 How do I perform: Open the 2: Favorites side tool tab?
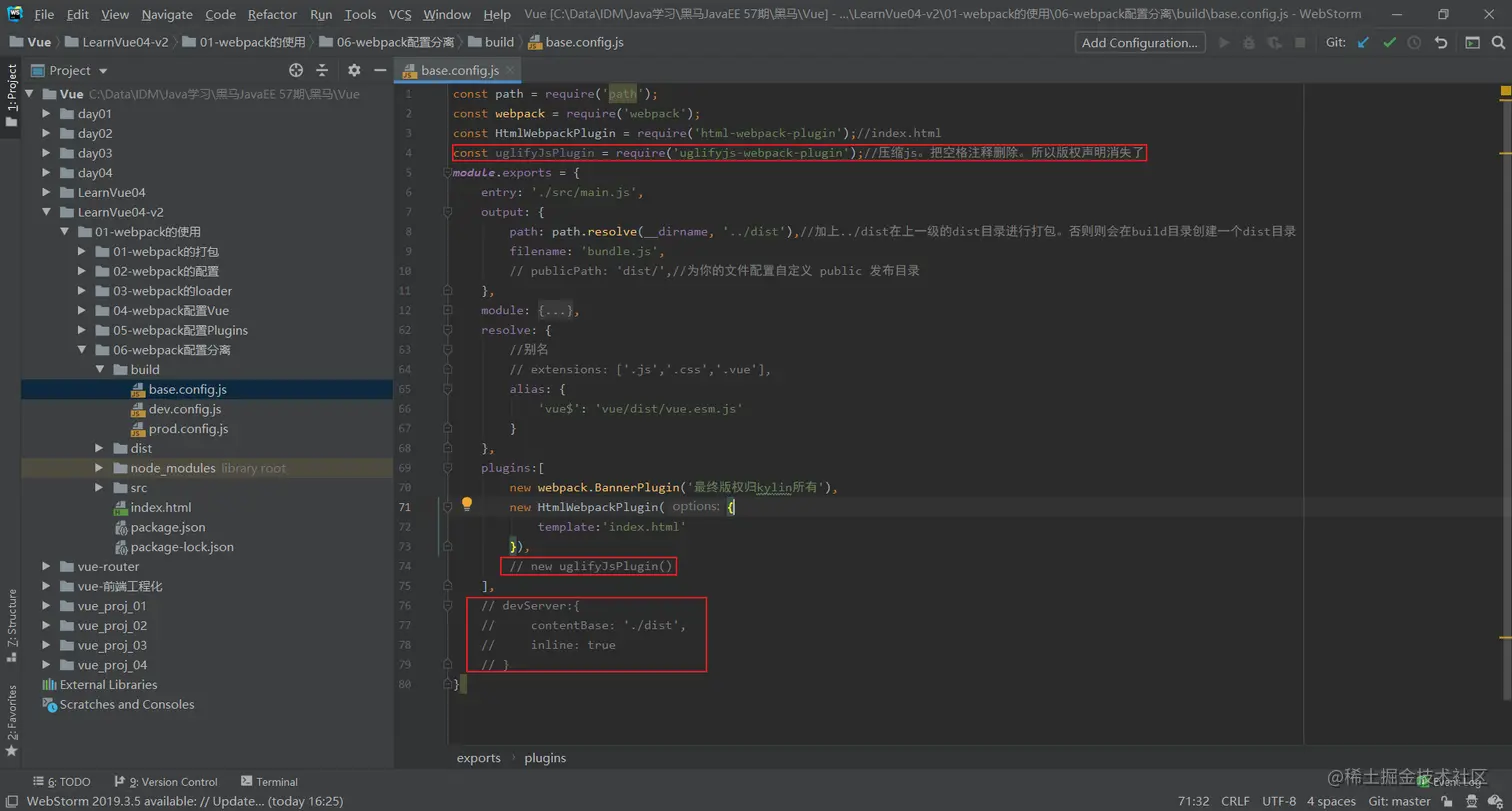11,720
